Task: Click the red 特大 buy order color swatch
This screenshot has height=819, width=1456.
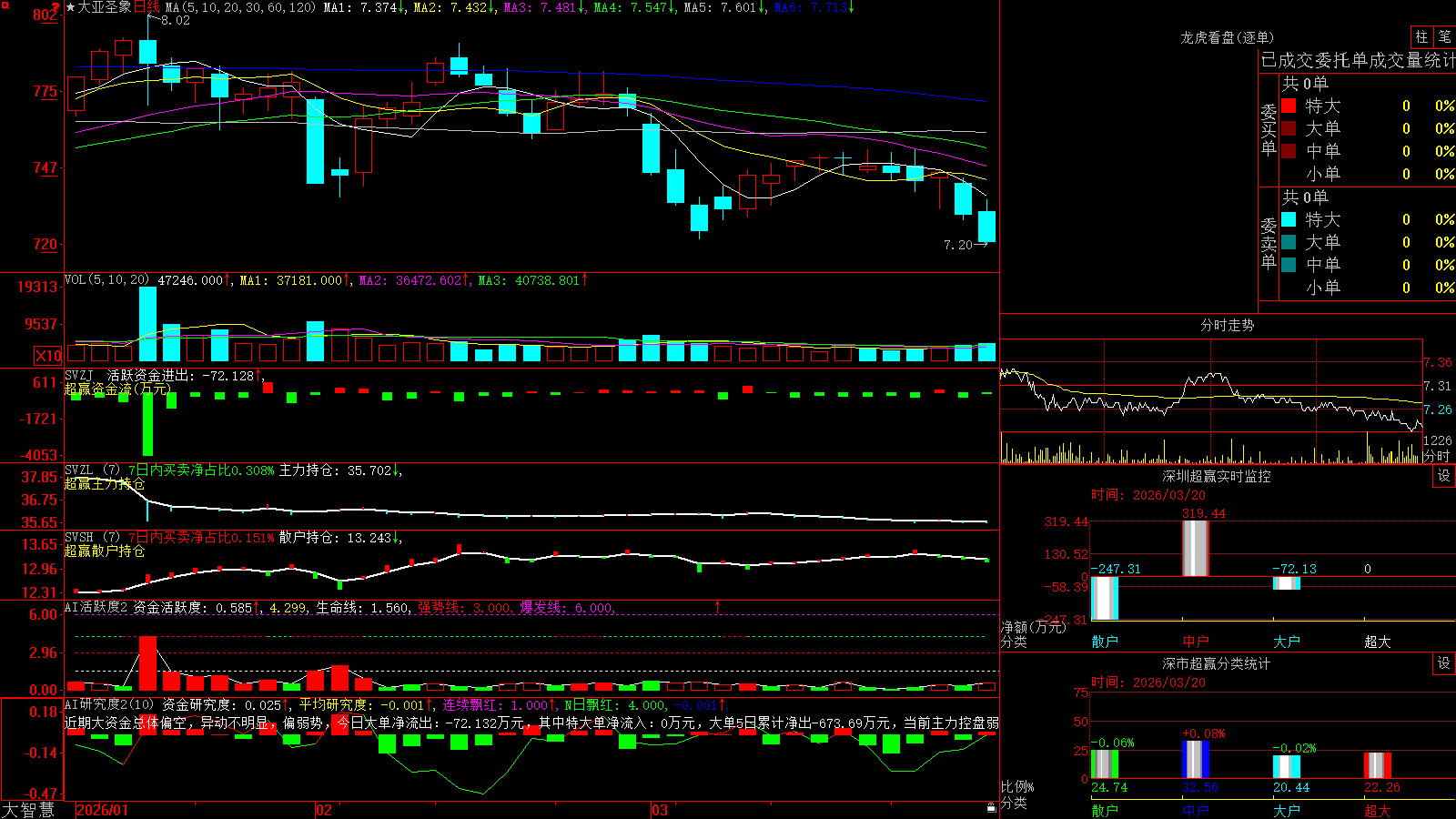Action: (x=1289, y=106)
